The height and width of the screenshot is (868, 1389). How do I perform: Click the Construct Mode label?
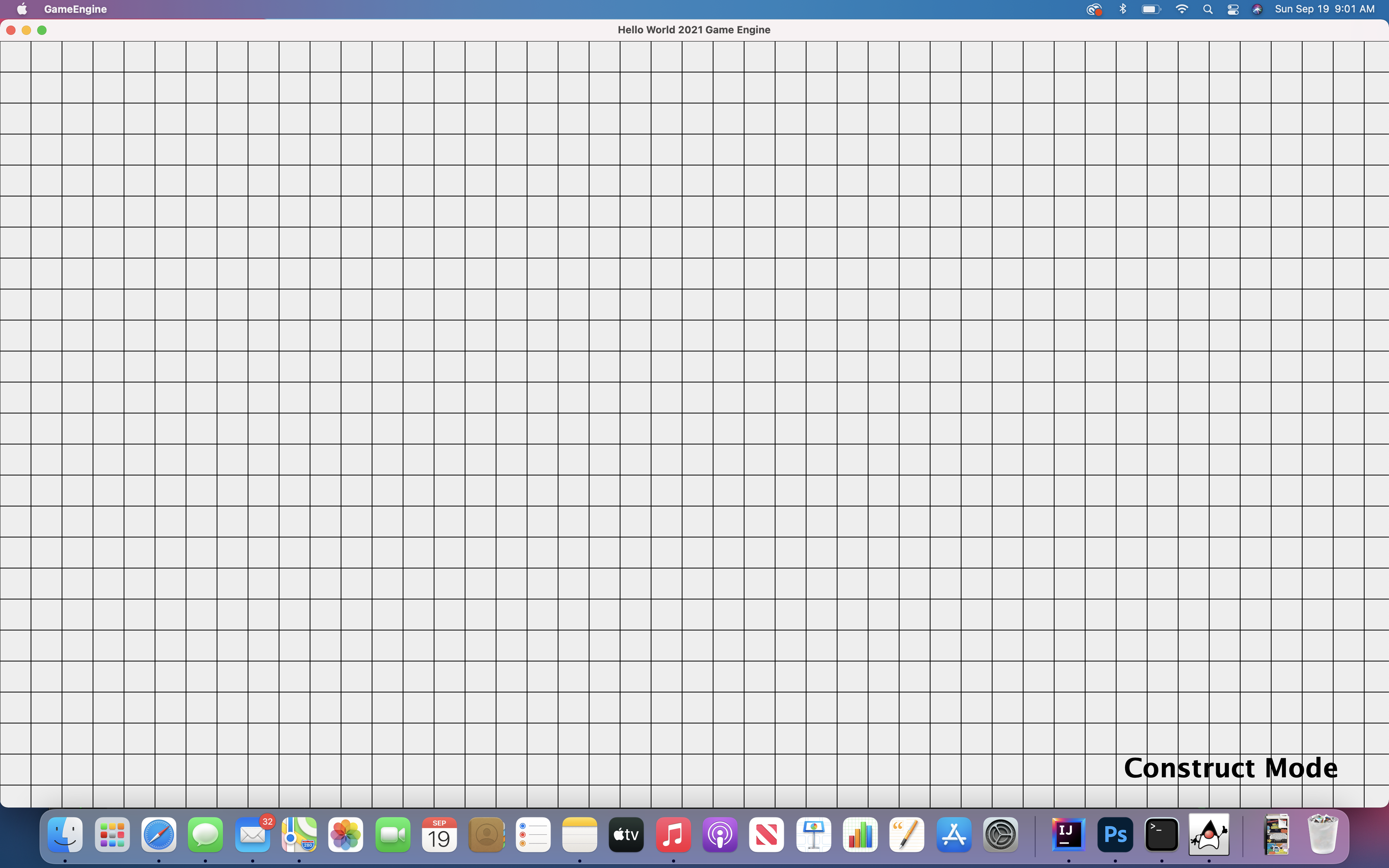(1230, 768)
